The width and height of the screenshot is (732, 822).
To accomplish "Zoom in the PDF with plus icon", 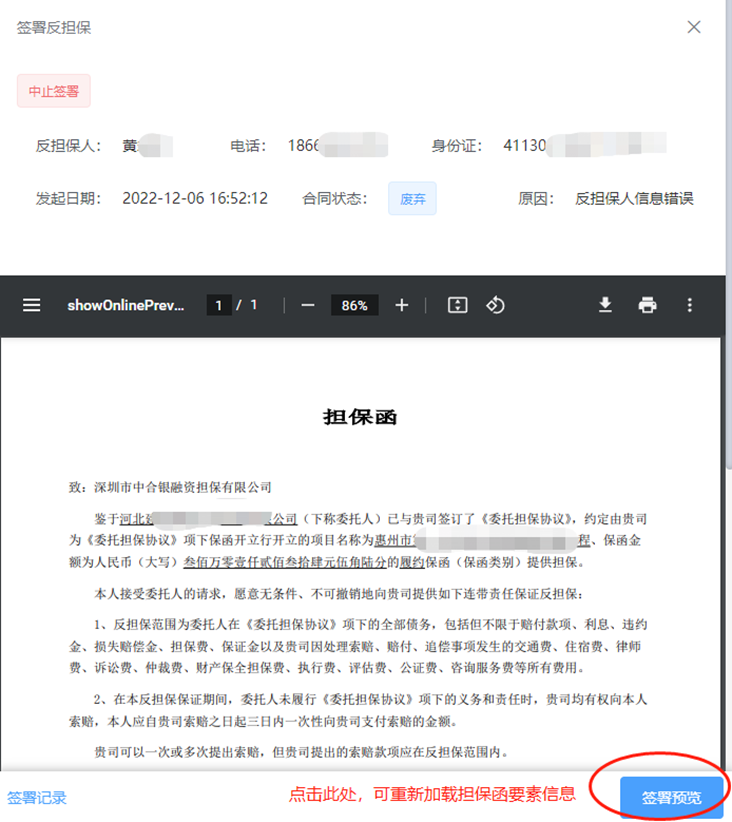I will click(x=402, y=305).
